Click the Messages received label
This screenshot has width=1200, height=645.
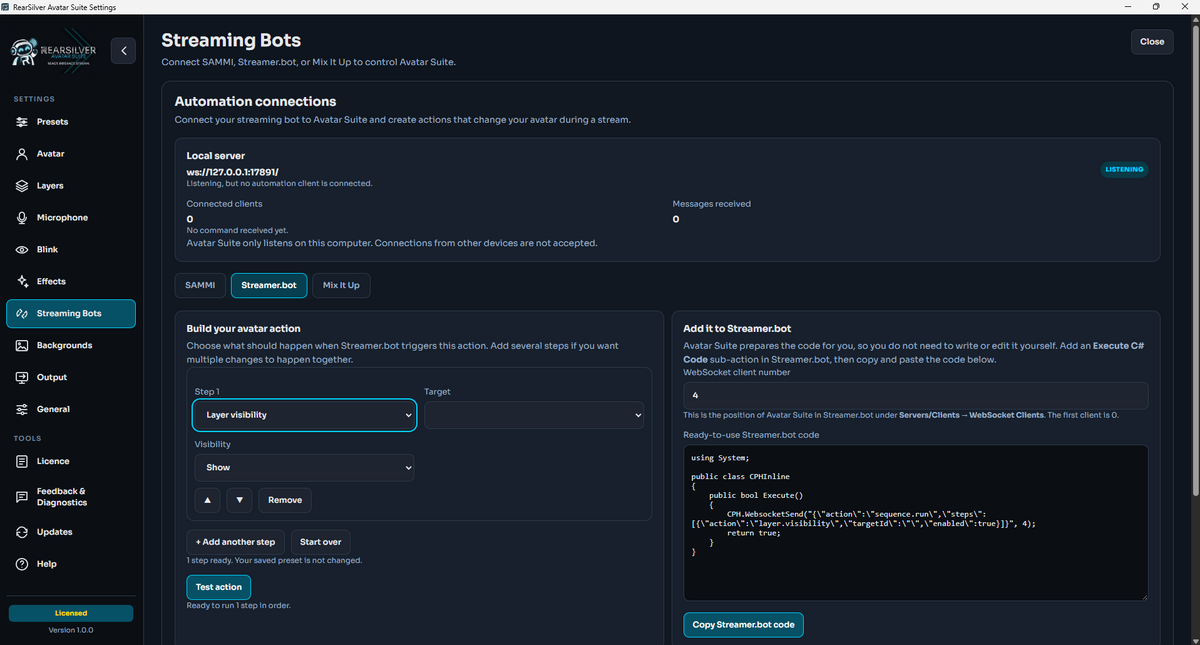pos(712,204)
